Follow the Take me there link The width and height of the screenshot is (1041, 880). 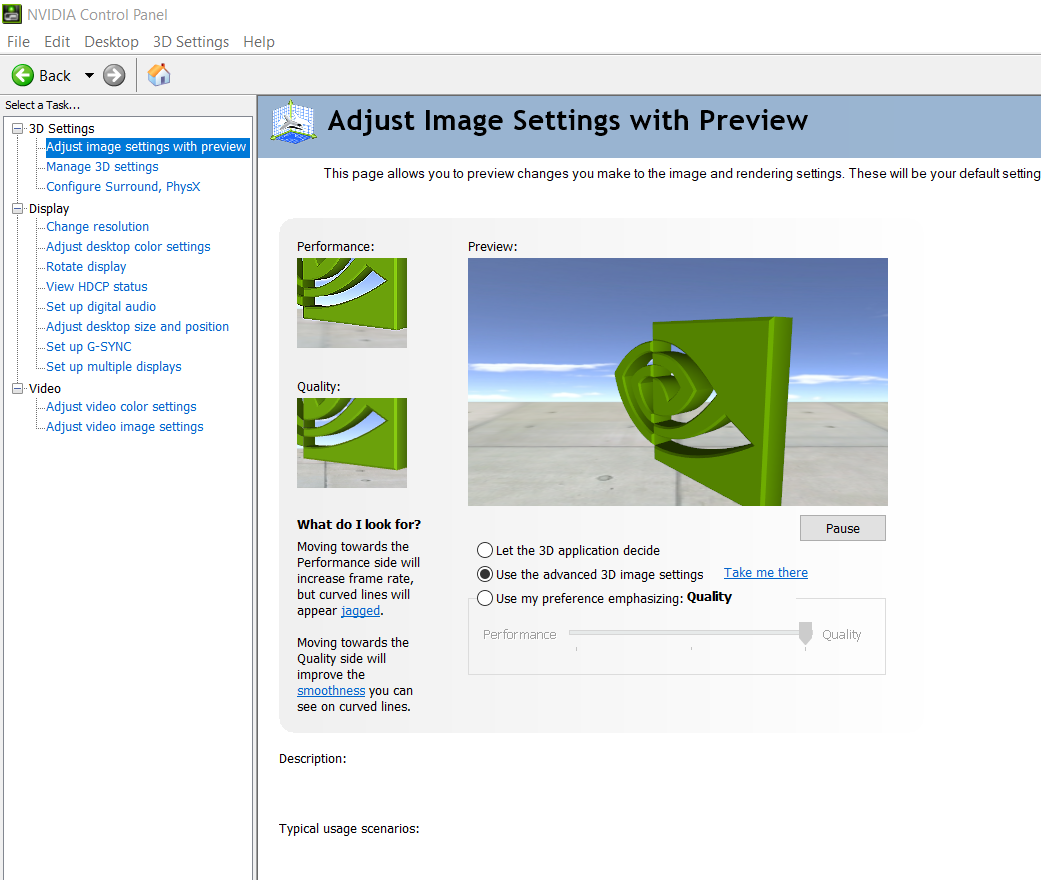765,572
